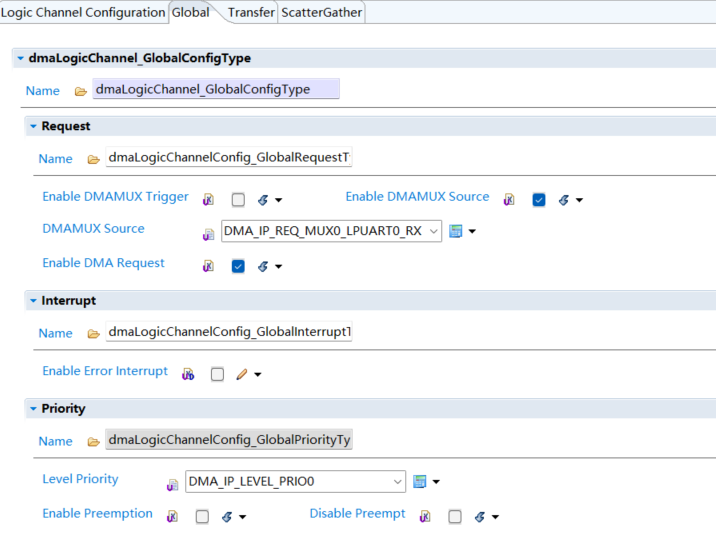Image resolution: width=716 pixels, height=559 pixels.
Task: Open the DMAMUX Source combo box
Action: pos(433,231)
